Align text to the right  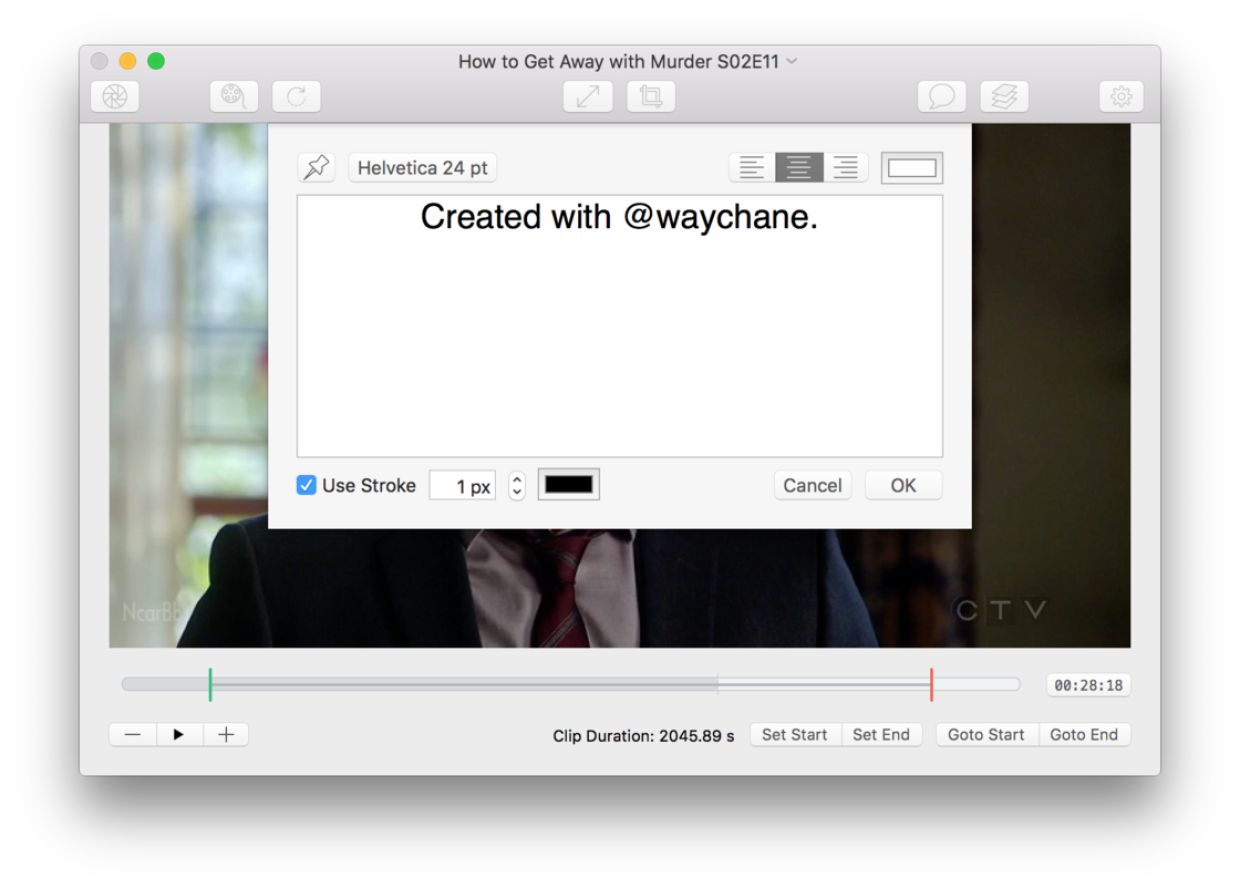tap(846, 168)
